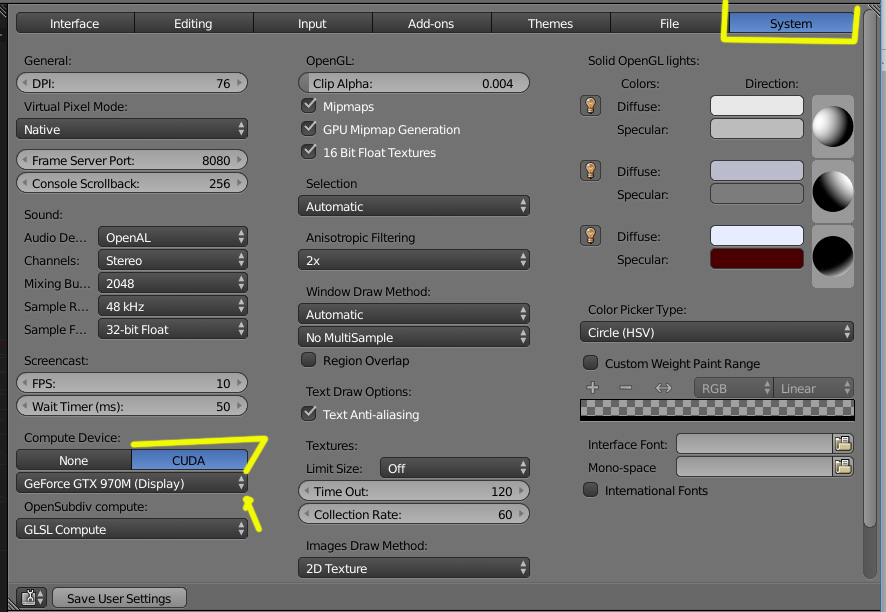Screen dimensions: 886x612
Task: Open the File tab
Action: [670, 23]
